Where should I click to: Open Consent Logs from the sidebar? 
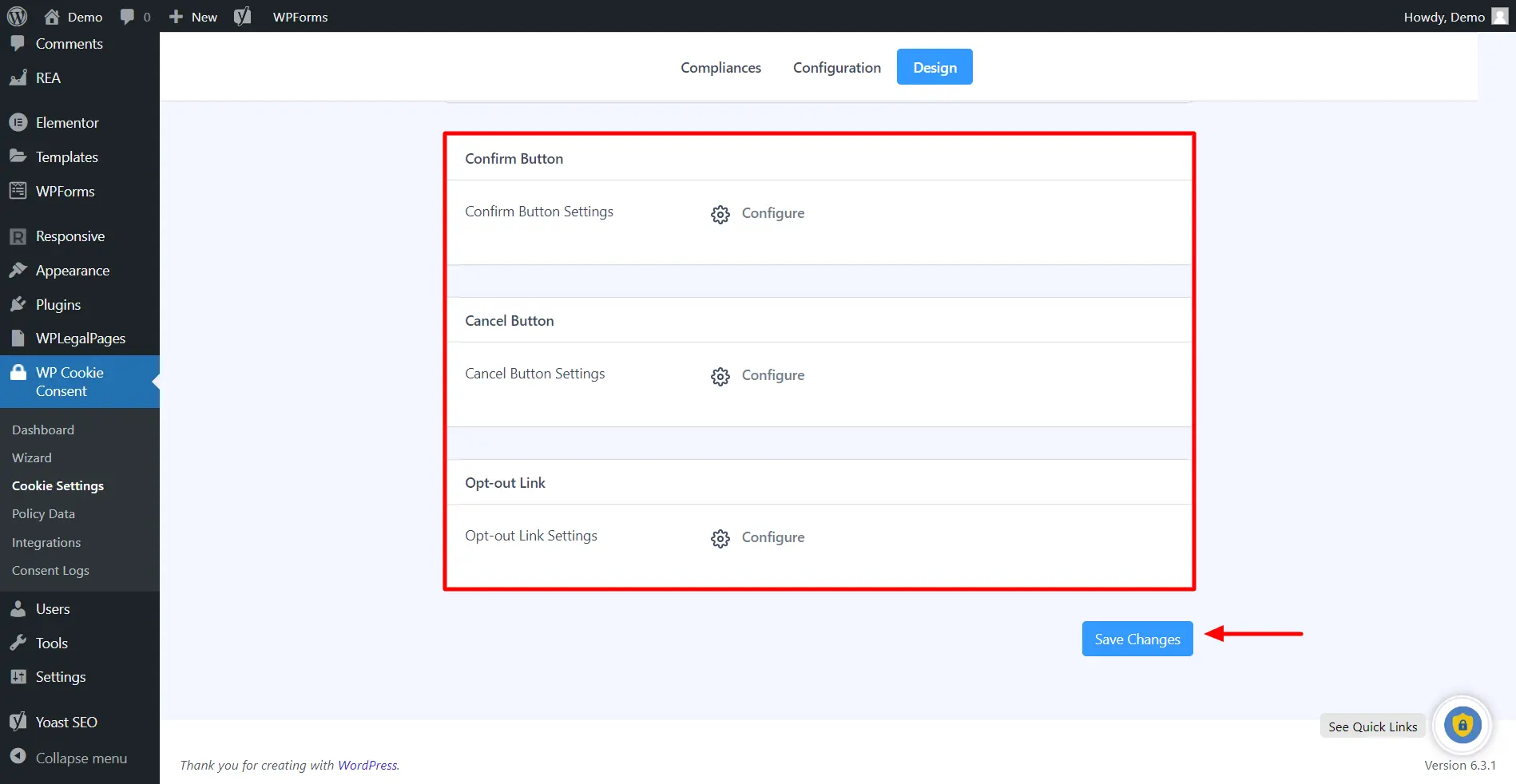[x=50, y=570]
